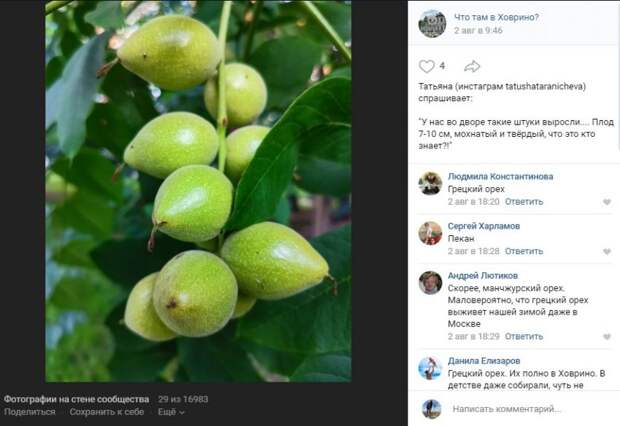Like Людмила Константинова's comment
The height and width of the screenshot is (426, 620).
tap(607, 202)
